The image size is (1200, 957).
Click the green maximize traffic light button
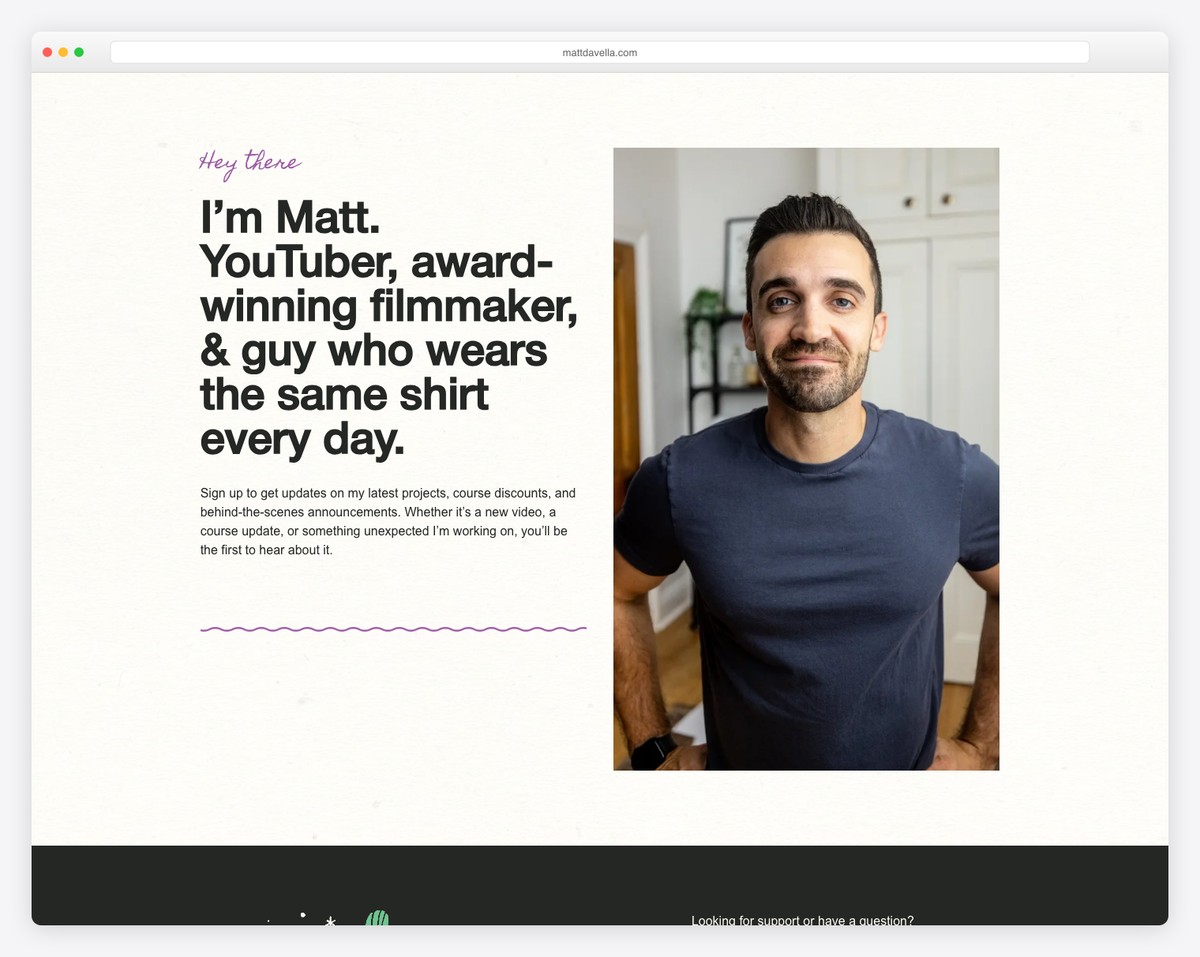pyautogui.click(x=79, y=51)
